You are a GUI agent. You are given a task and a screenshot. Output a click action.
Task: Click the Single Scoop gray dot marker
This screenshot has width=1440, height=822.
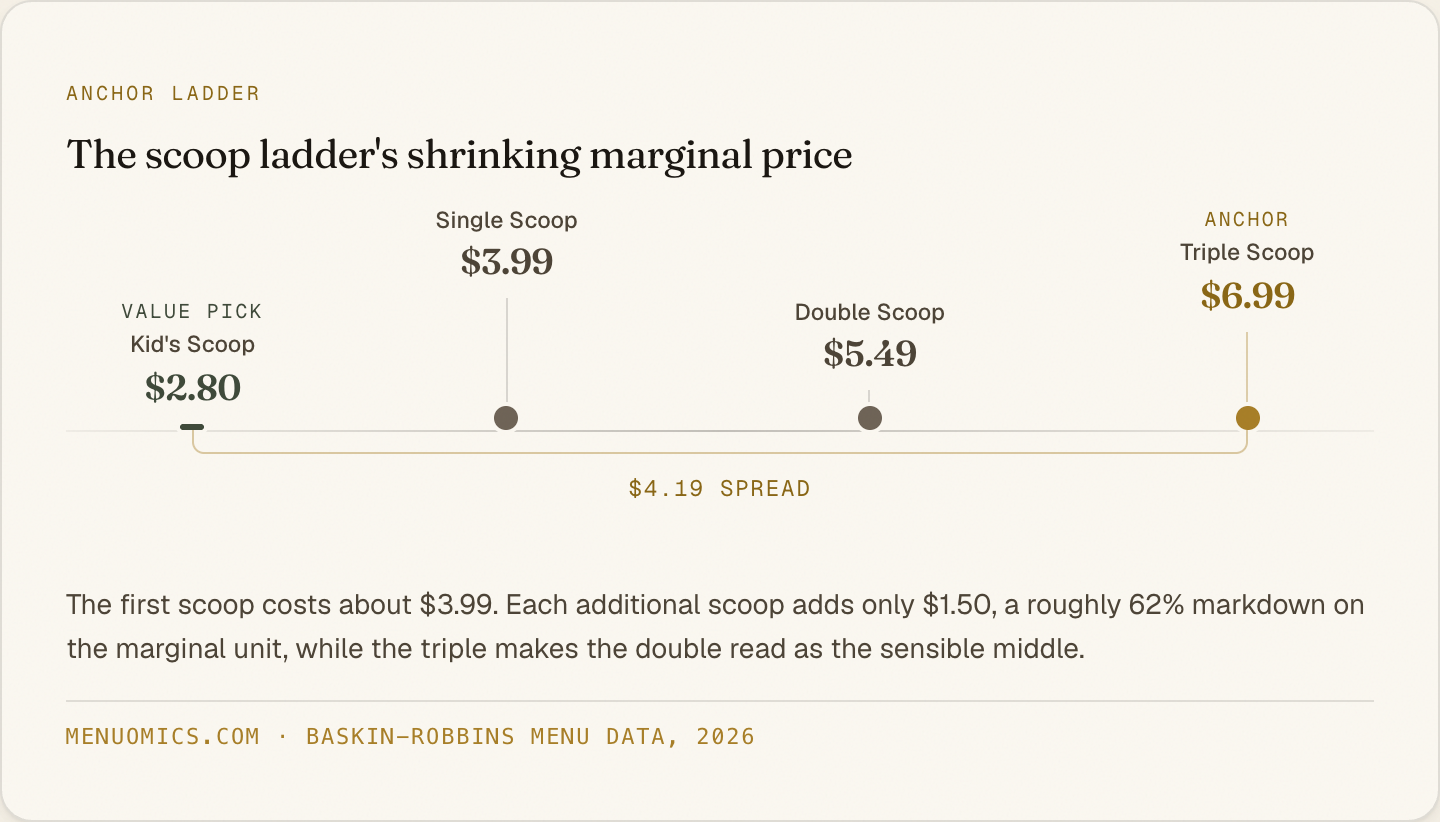click(506, 418)
